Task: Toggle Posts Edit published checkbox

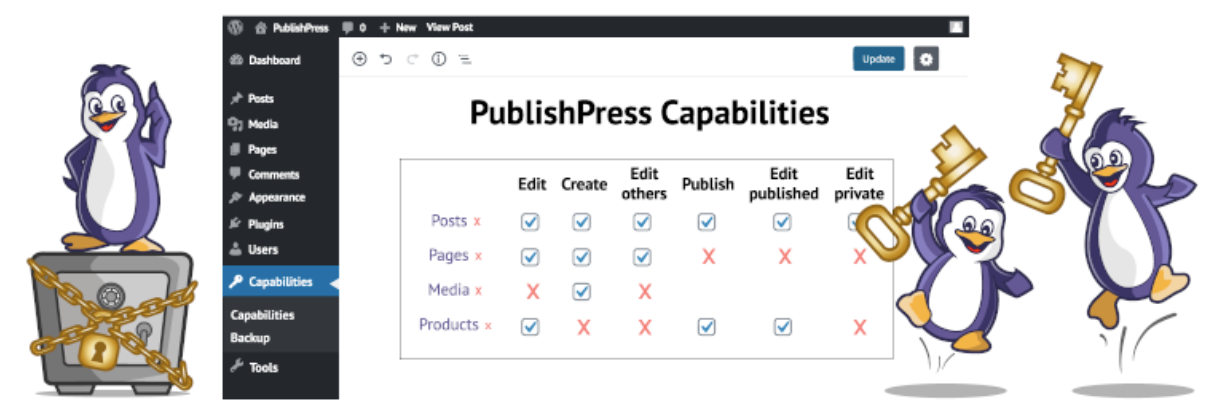Action: pos(783,222)
